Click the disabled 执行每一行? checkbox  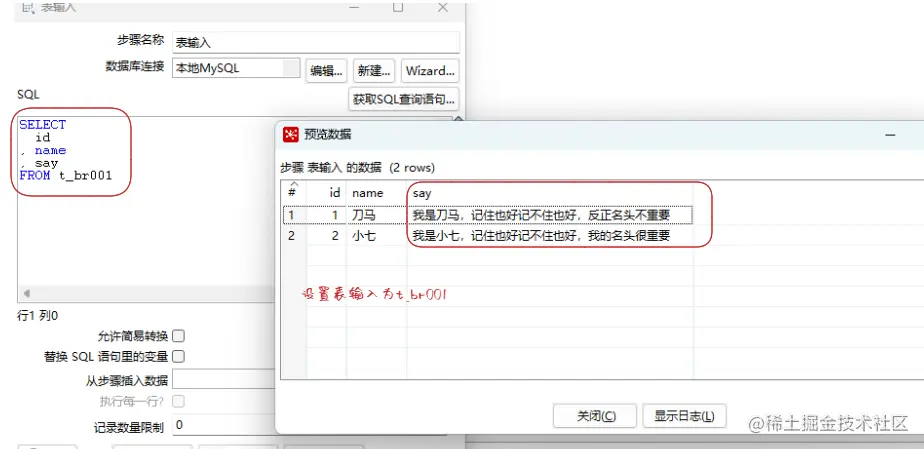pos(178,401)
